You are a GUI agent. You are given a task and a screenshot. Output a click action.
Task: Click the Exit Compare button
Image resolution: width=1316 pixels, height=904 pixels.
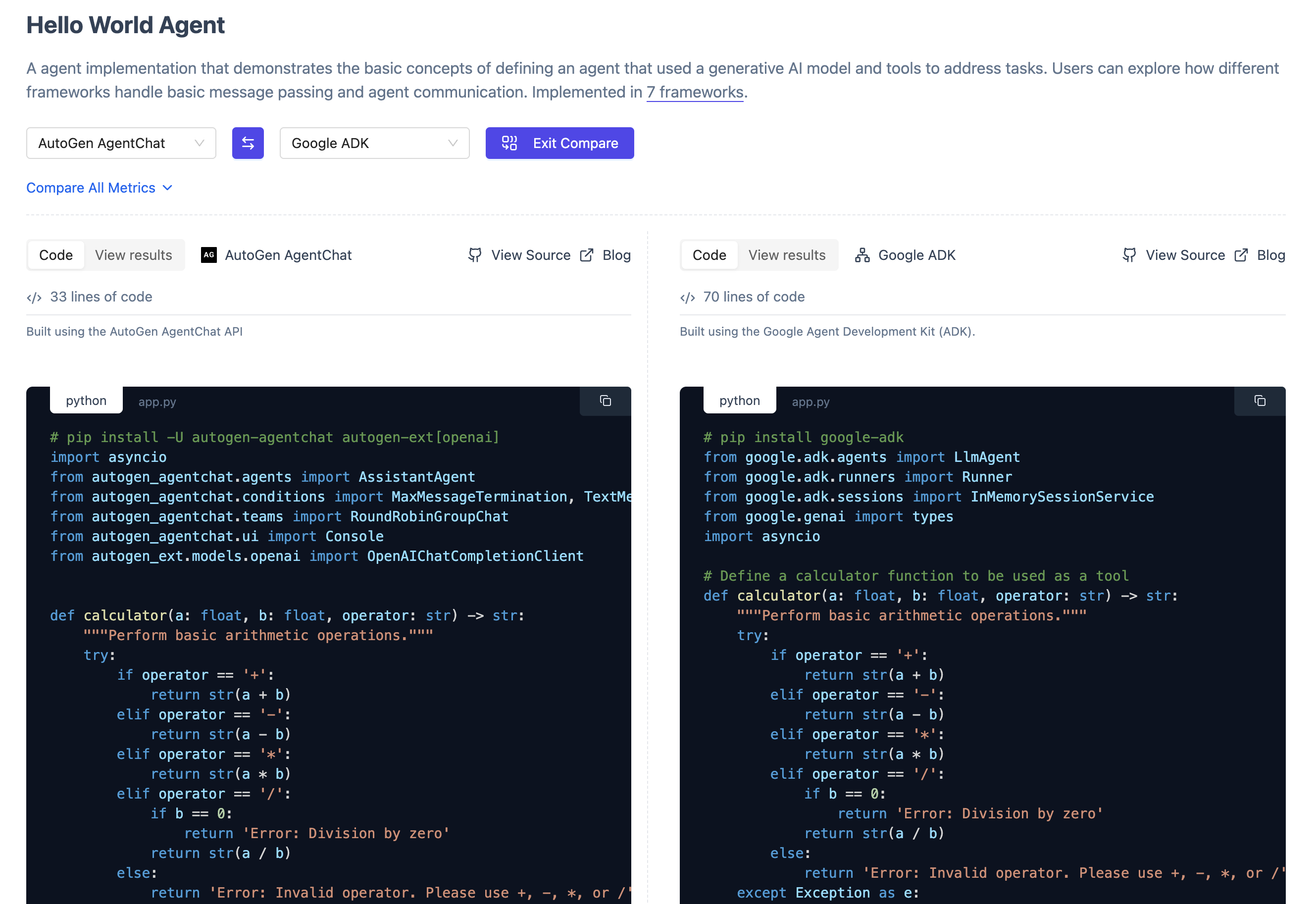[559, 143]
